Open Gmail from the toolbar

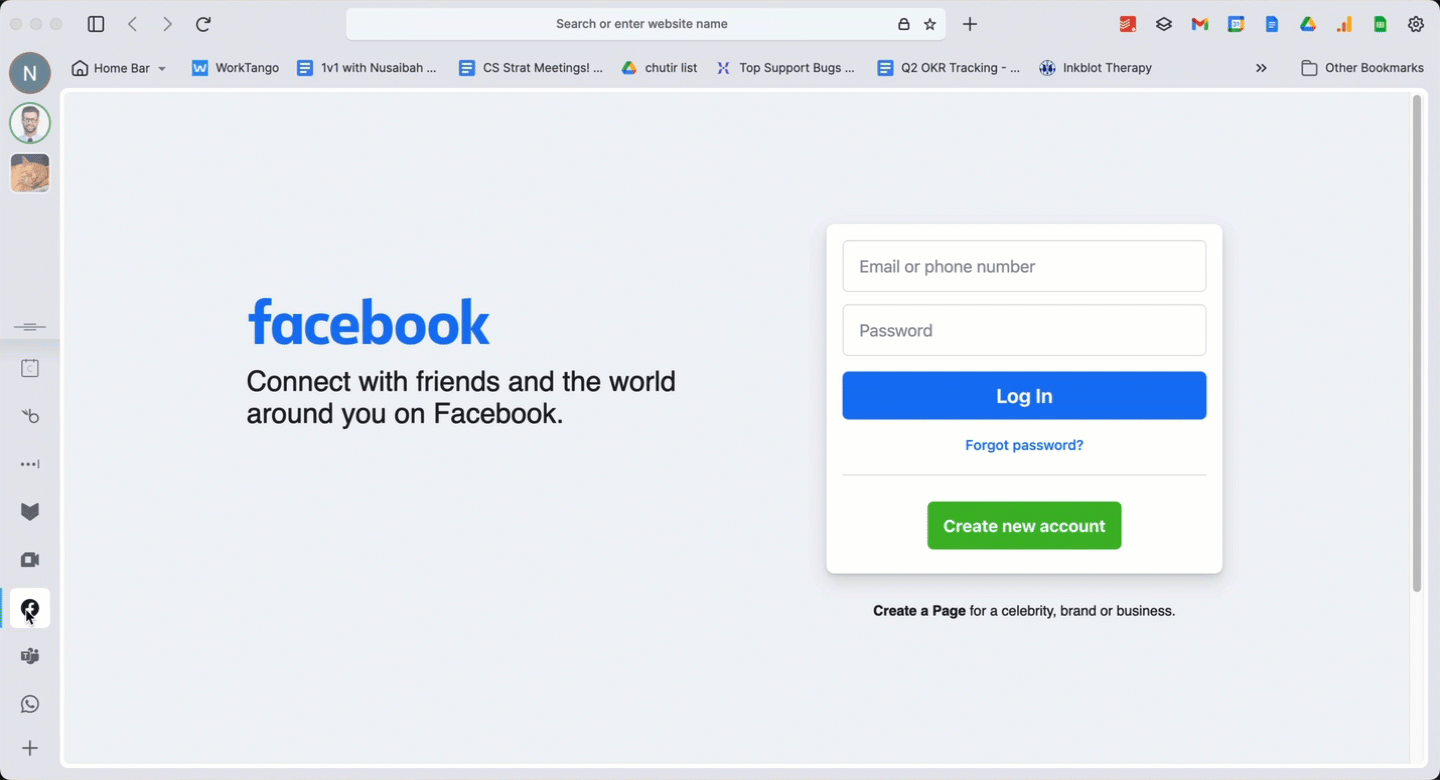[1200, 24]
